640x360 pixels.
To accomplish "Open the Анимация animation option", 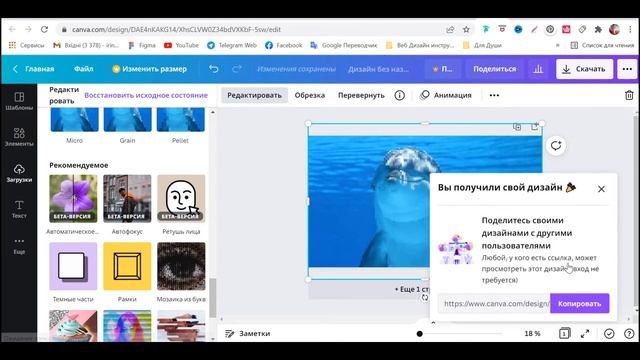I will click(x=446, y=95).
